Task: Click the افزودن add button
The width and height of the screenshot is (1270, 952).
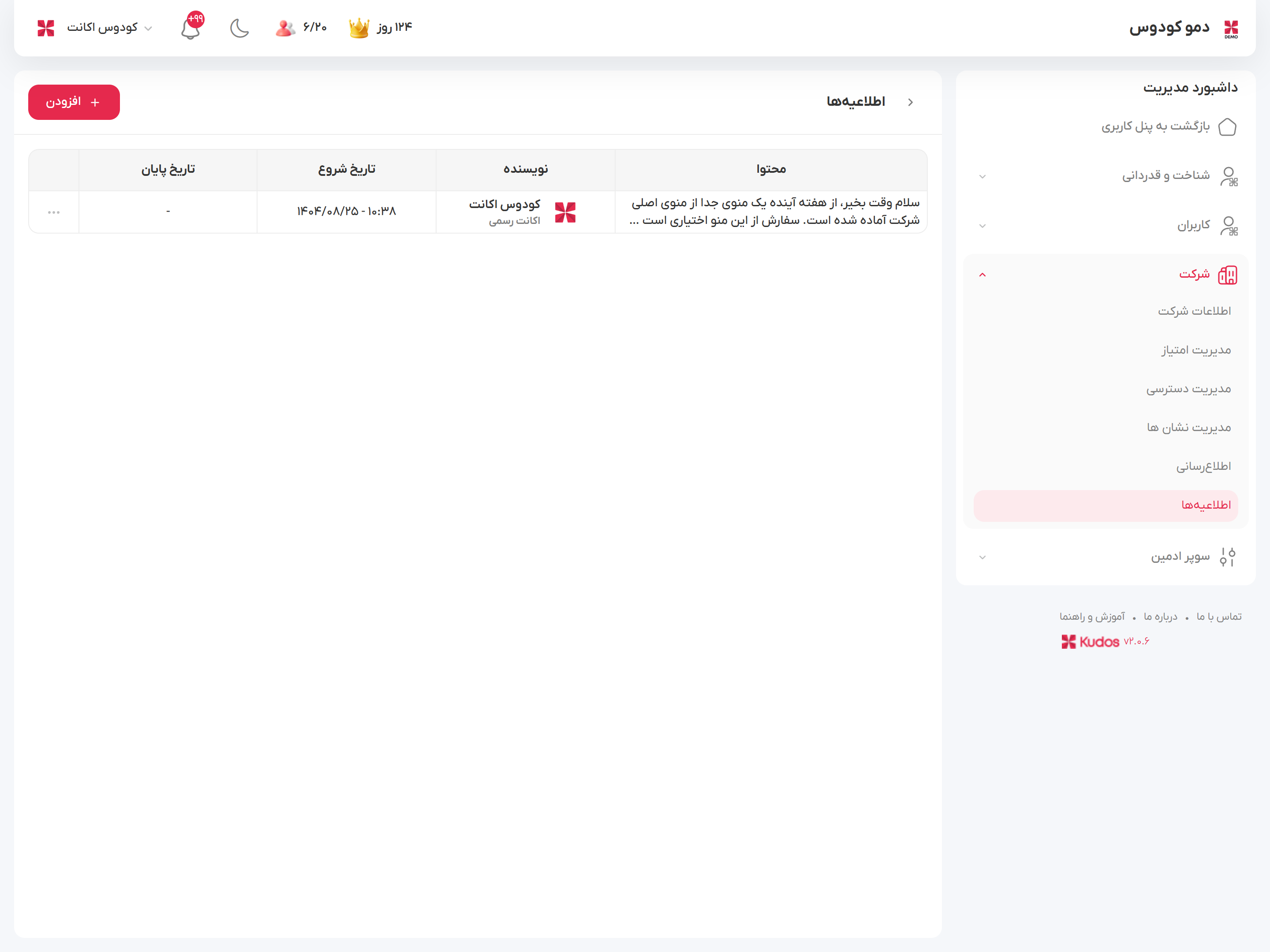Action: pos(74,102)
